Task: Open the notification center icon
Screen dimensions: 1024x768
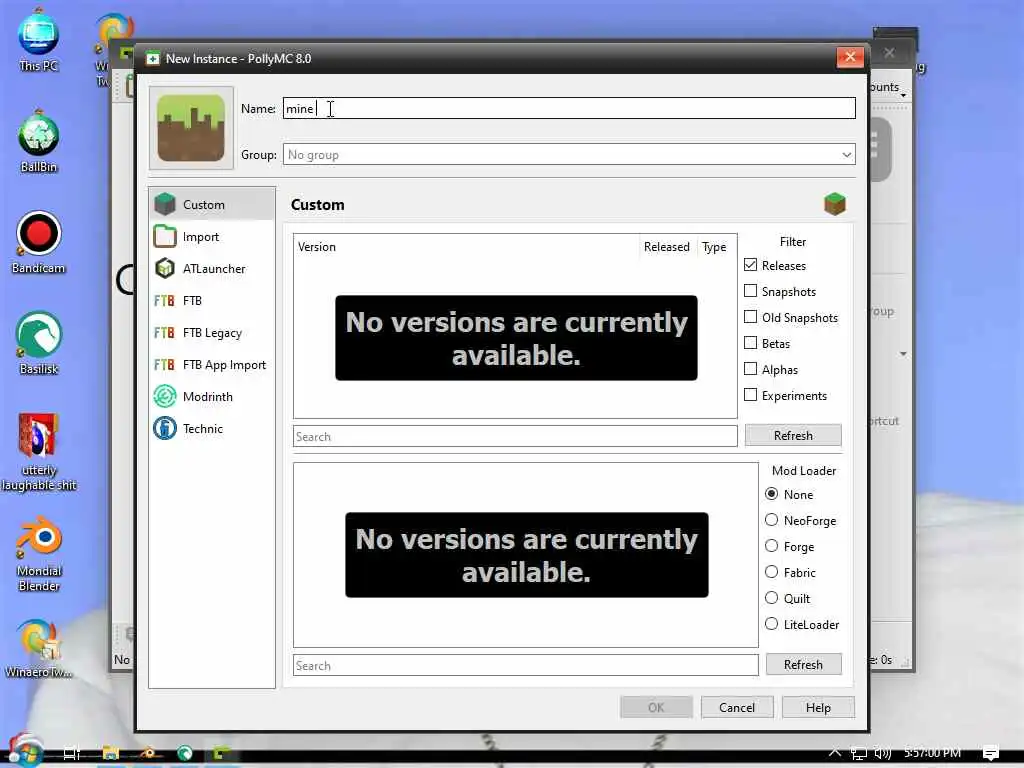Action: [991, 753]
